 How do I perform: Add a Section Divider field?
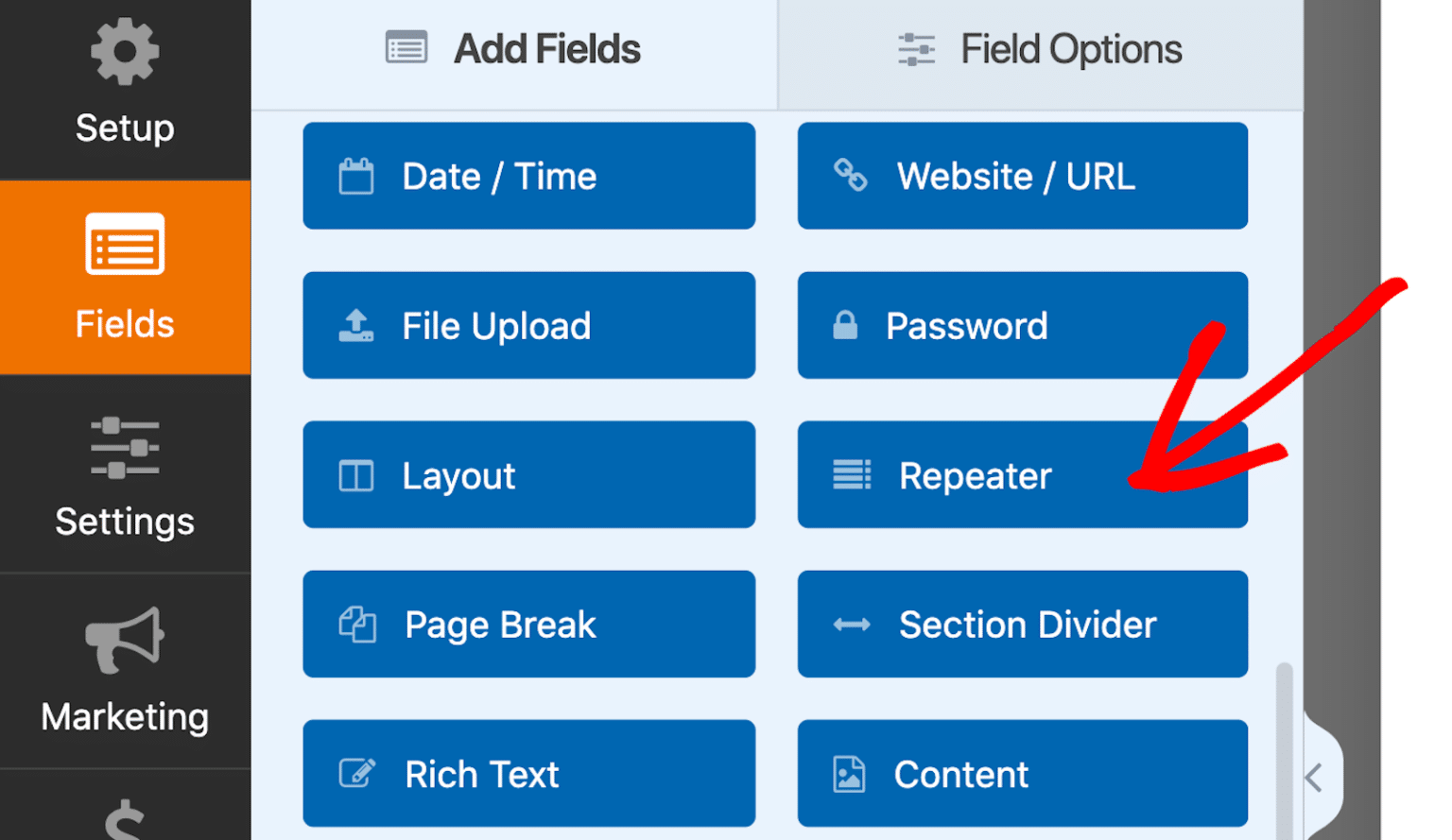pos(1022,625)
